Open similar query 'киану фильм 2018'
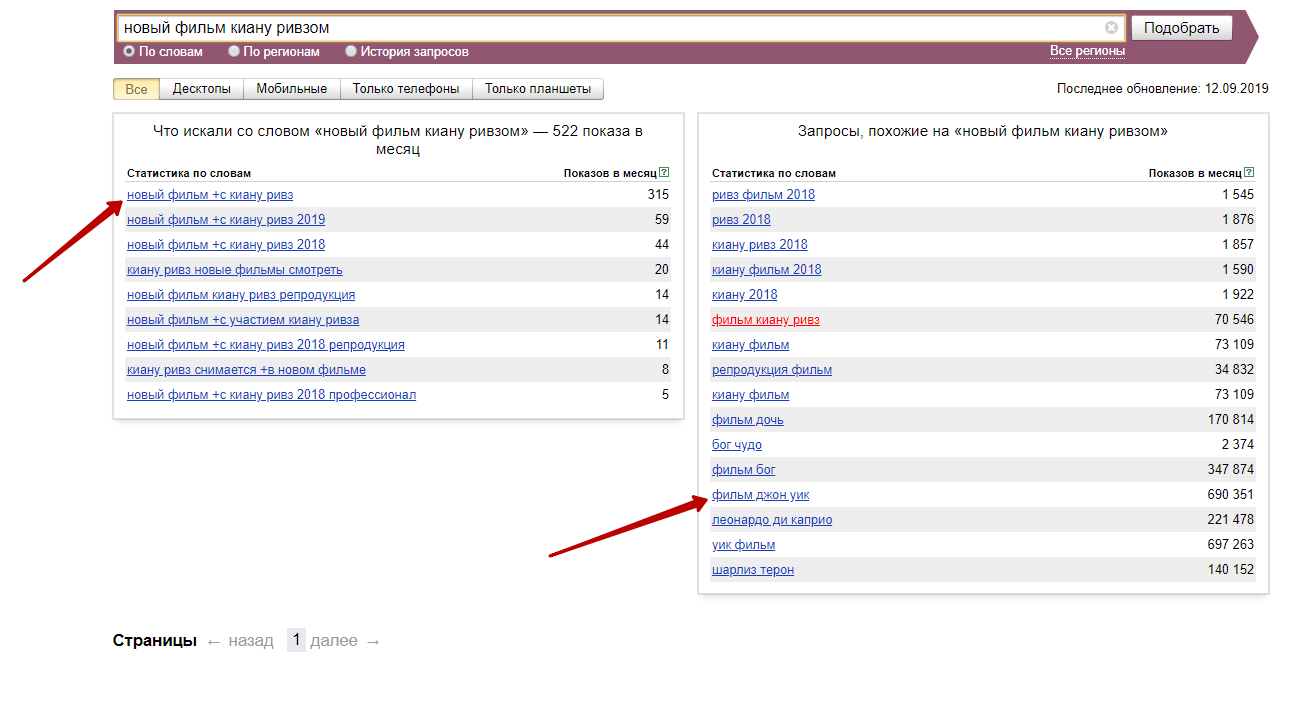Image resolution: width=1299 pixels, height=702 pixels. (x=767, y=270)
